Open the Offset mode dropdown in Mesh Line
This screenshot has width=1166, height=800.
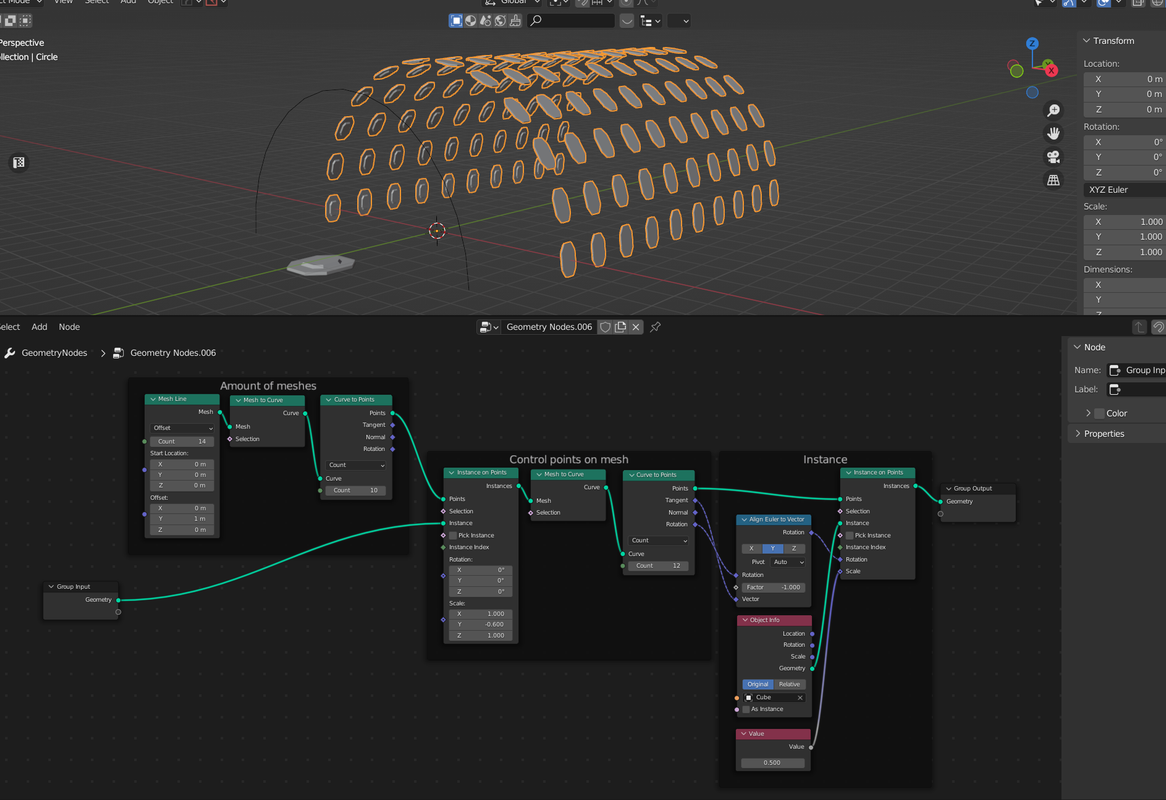coord(182,428)
